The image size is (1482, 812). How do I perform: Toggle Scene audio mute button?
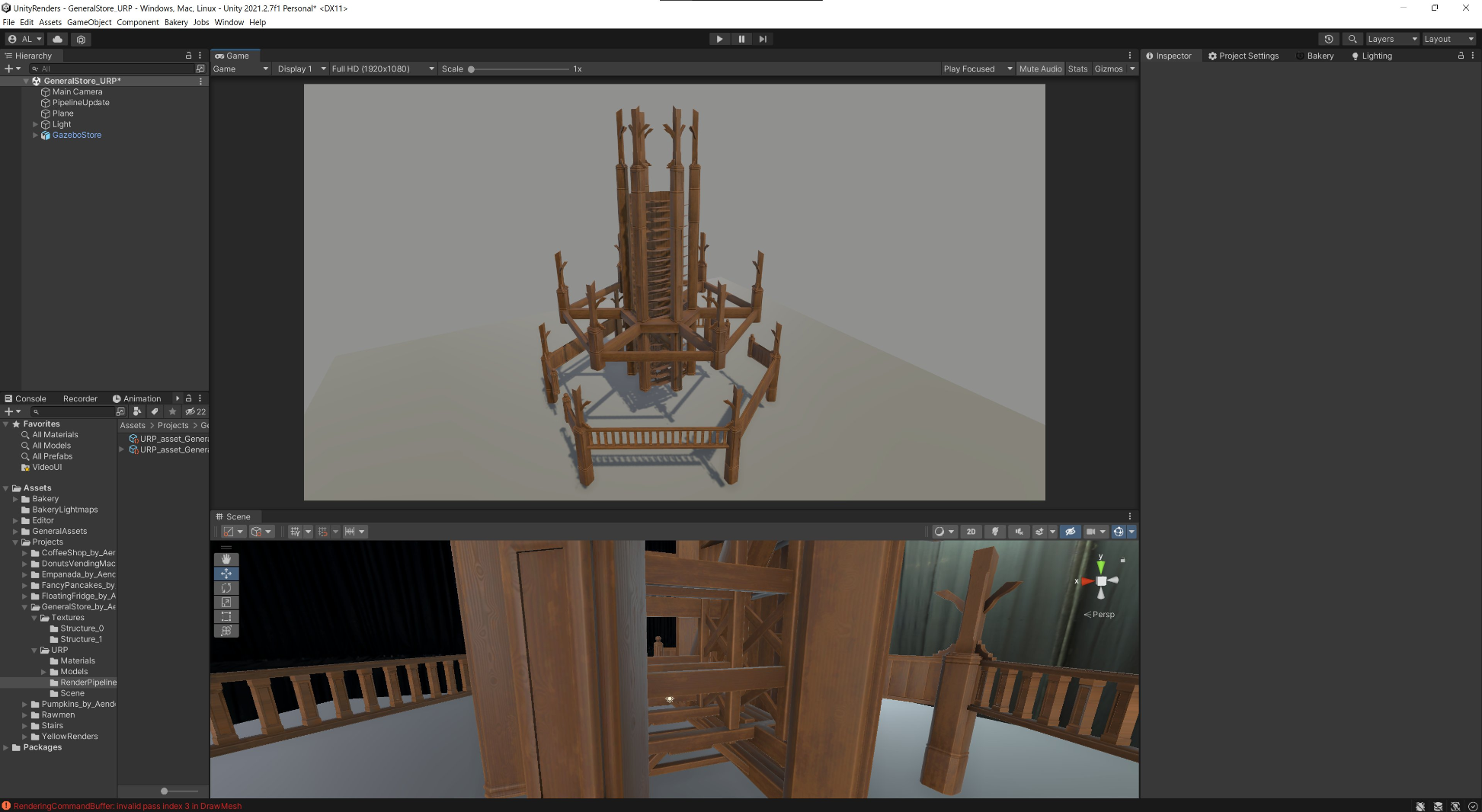pyautogui.click(x=1019, y=532)
